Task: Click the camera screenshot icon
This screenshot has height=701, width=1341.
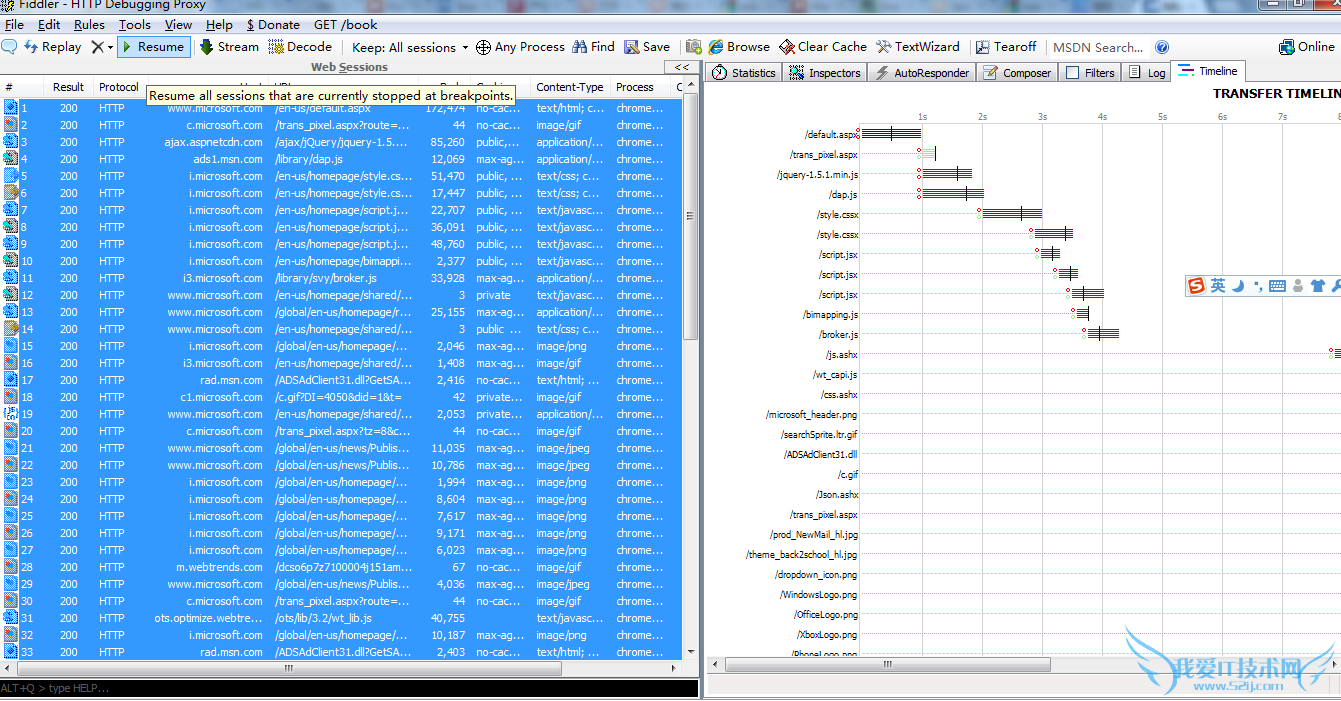Action: 693,47
